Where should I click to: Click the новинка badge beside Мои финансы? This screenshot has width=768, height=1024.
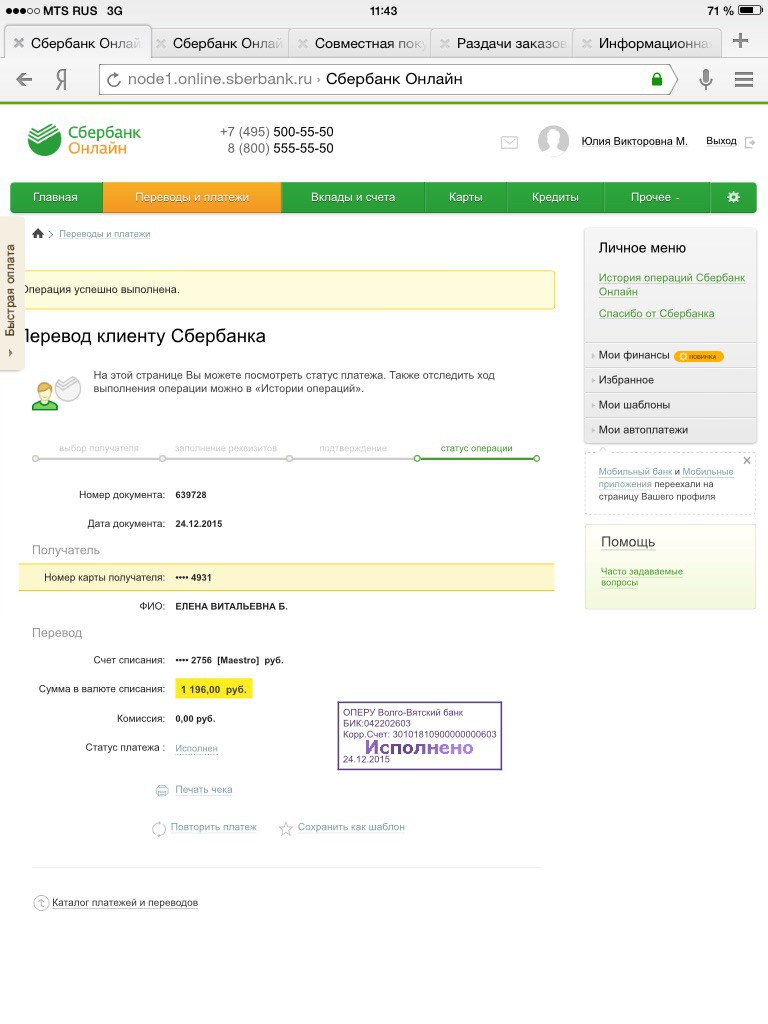699,357
